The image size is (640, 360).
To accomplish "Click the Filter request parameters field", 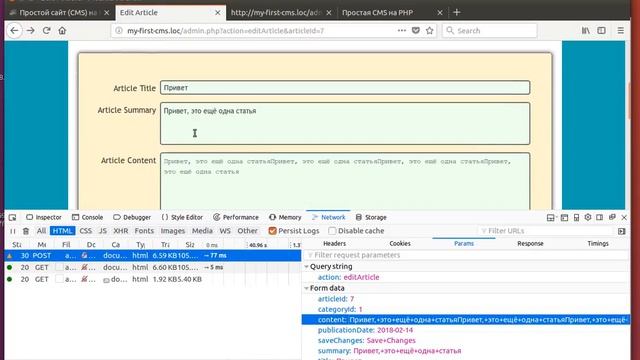I will point(466,255).
